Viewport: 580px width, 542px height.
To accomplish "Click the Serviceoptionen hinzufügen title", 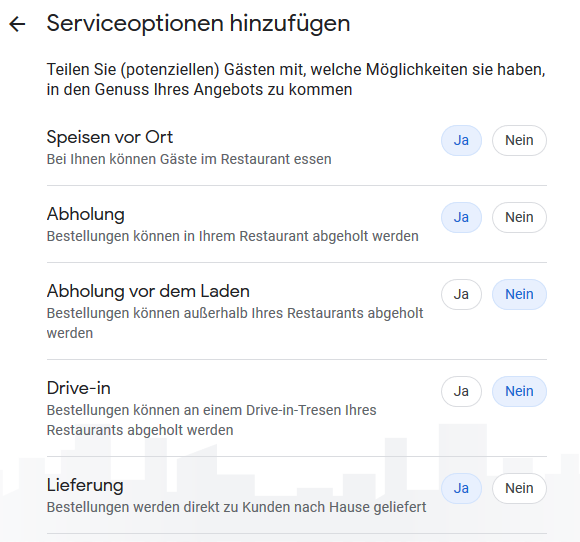I will tap(198, 24).
